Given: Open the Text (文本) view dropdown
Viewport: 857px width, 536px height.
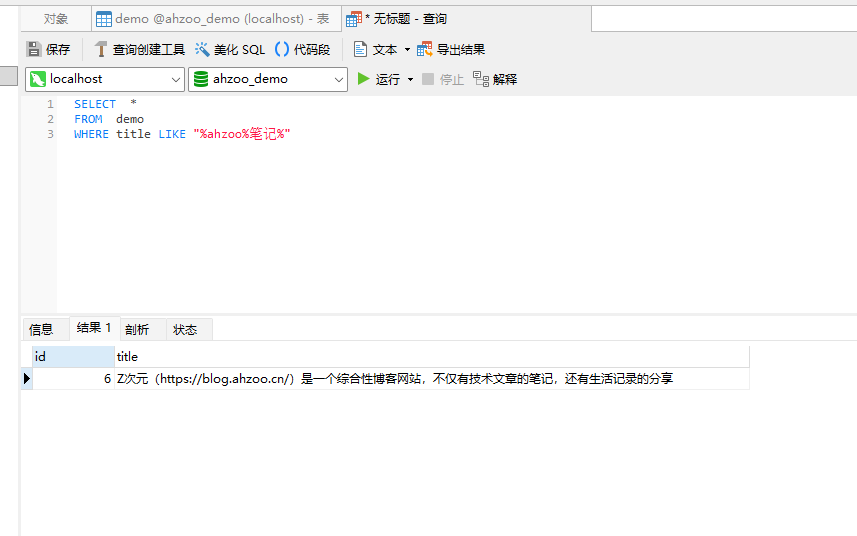Looking at the screenshot, I should coord(407,49).
